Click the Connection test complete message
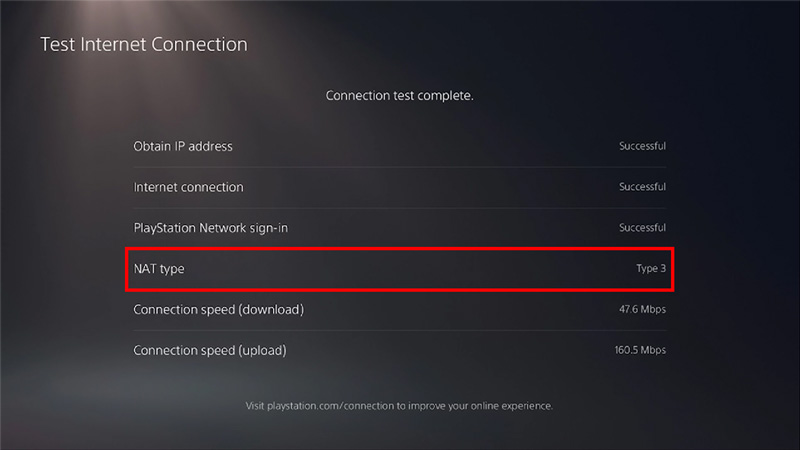This screenshot has width=800, height=450. tap(399, 95)
